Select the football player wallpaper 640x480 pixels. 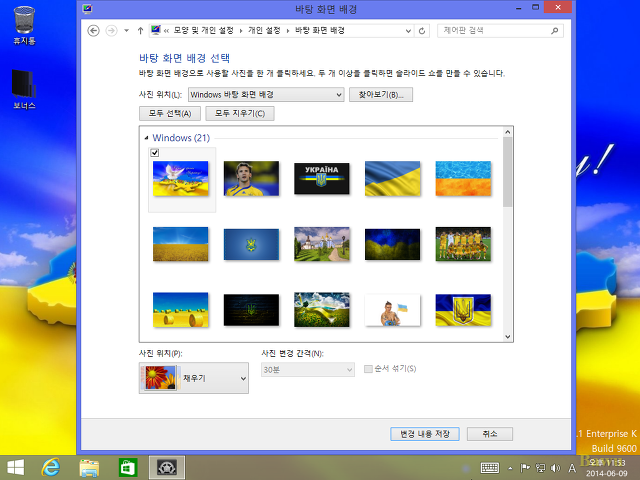pos(251,178)
